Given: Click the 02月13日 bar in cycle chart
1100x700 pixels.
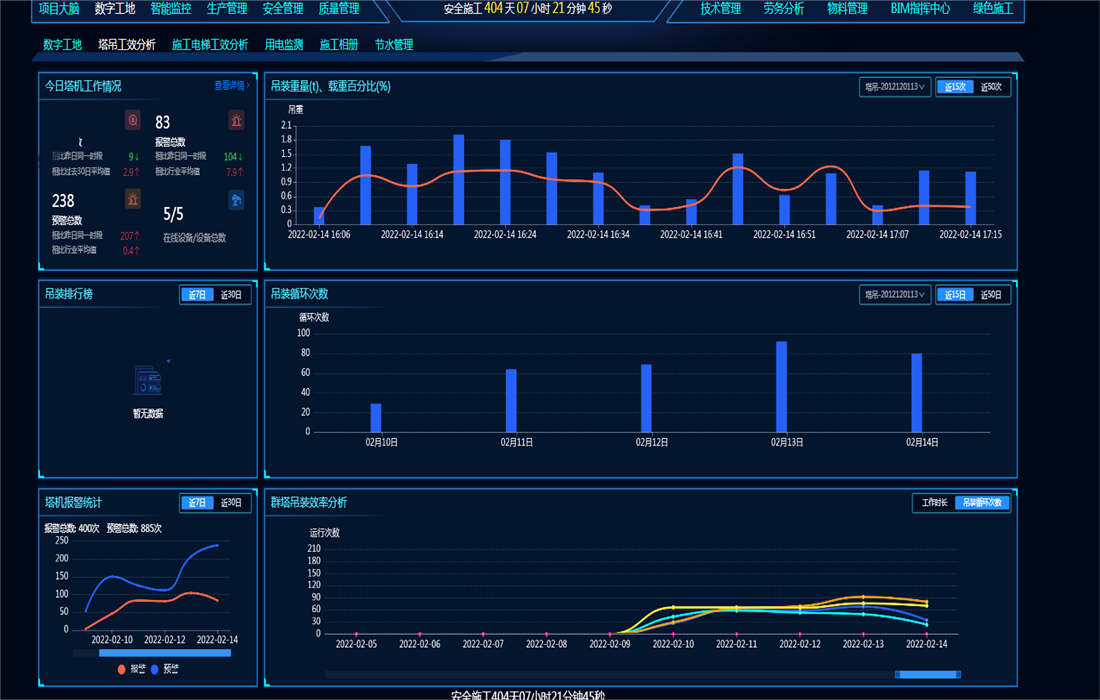Looking at the screenshot, I should pyautogui.click(x=781, y=386).
